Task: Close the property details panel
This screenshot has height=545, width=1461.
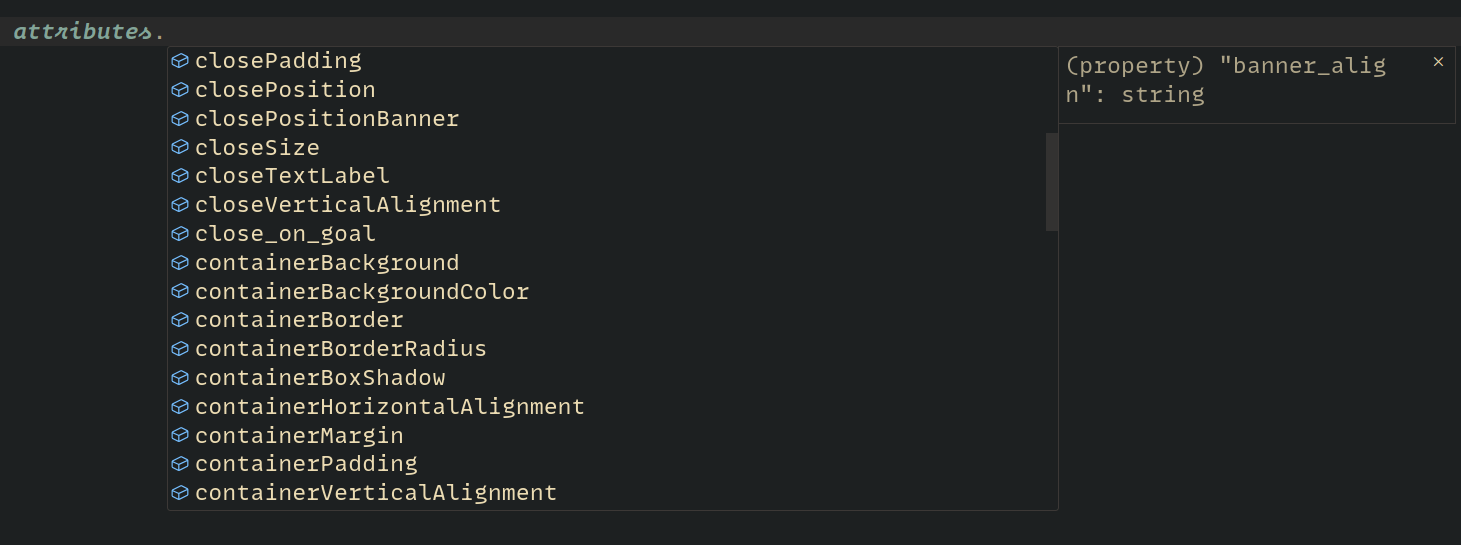Action: click(x=1438, y=62)
